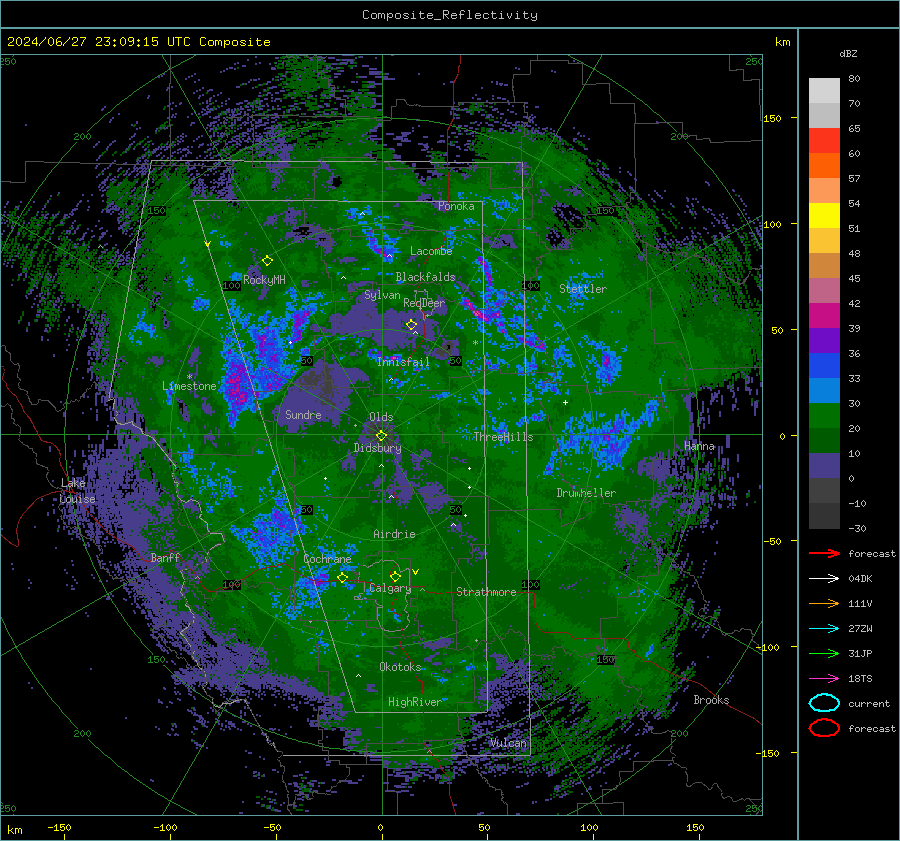This screenshot has height=841, width=900.
Task: Click the purple 0 dBZ color swatch
Action: pos(824,466)
